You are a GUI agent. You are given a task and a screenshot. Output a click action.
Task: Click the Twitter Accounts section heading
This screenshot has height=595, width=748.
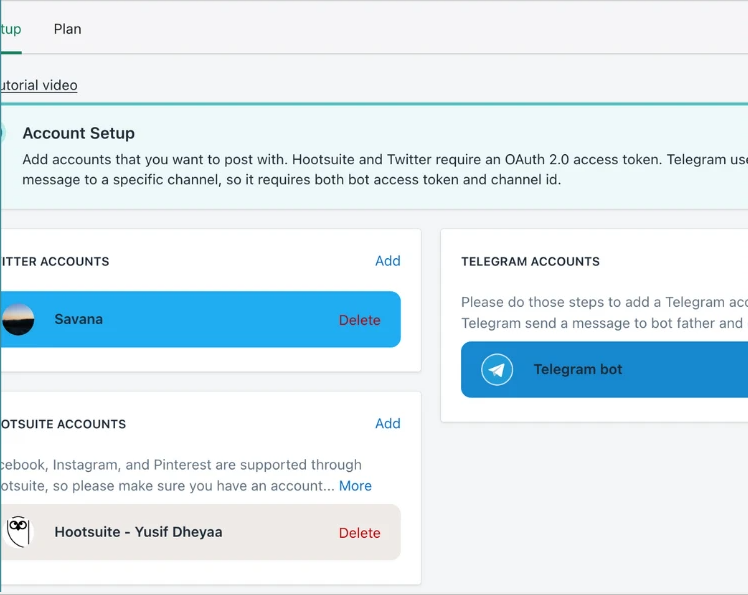(x=55, y=261)
